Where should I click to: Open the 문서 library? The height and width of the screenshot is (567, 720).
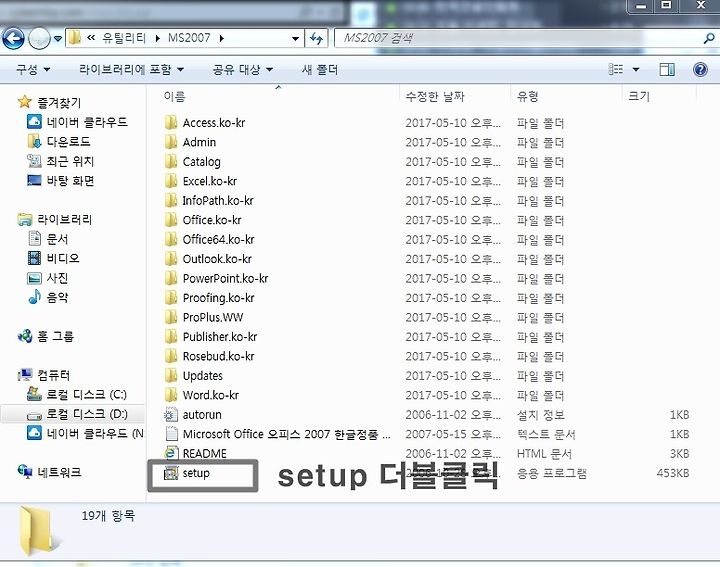(57, 239)
